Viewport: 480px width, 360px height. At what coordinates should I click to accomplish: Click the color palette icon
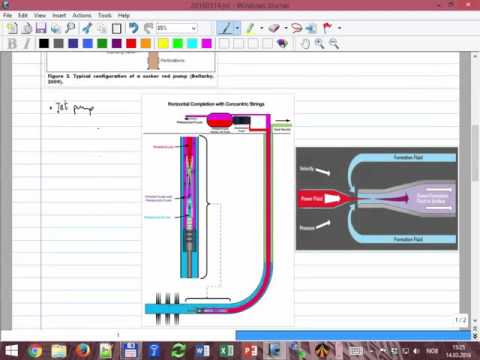coord(282,43)
